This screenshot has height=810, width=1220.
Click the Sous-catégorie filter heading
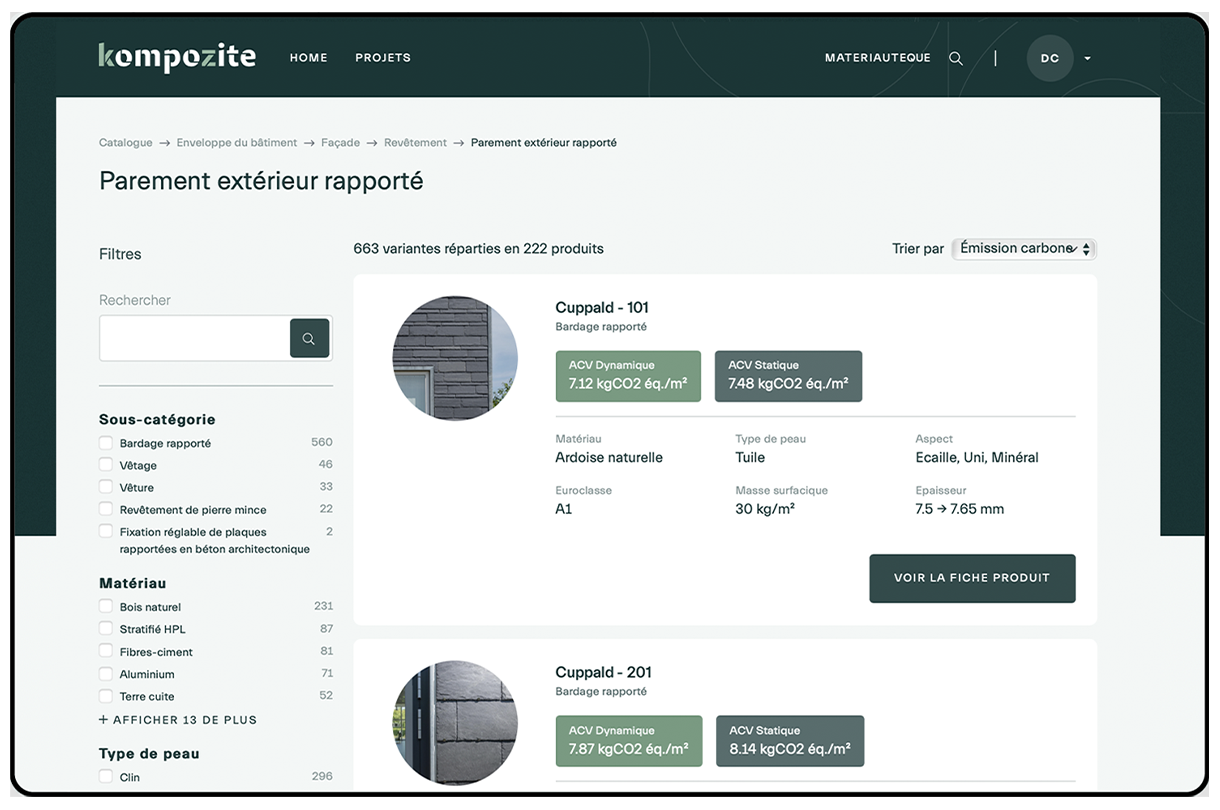click(x=157, y=420)
